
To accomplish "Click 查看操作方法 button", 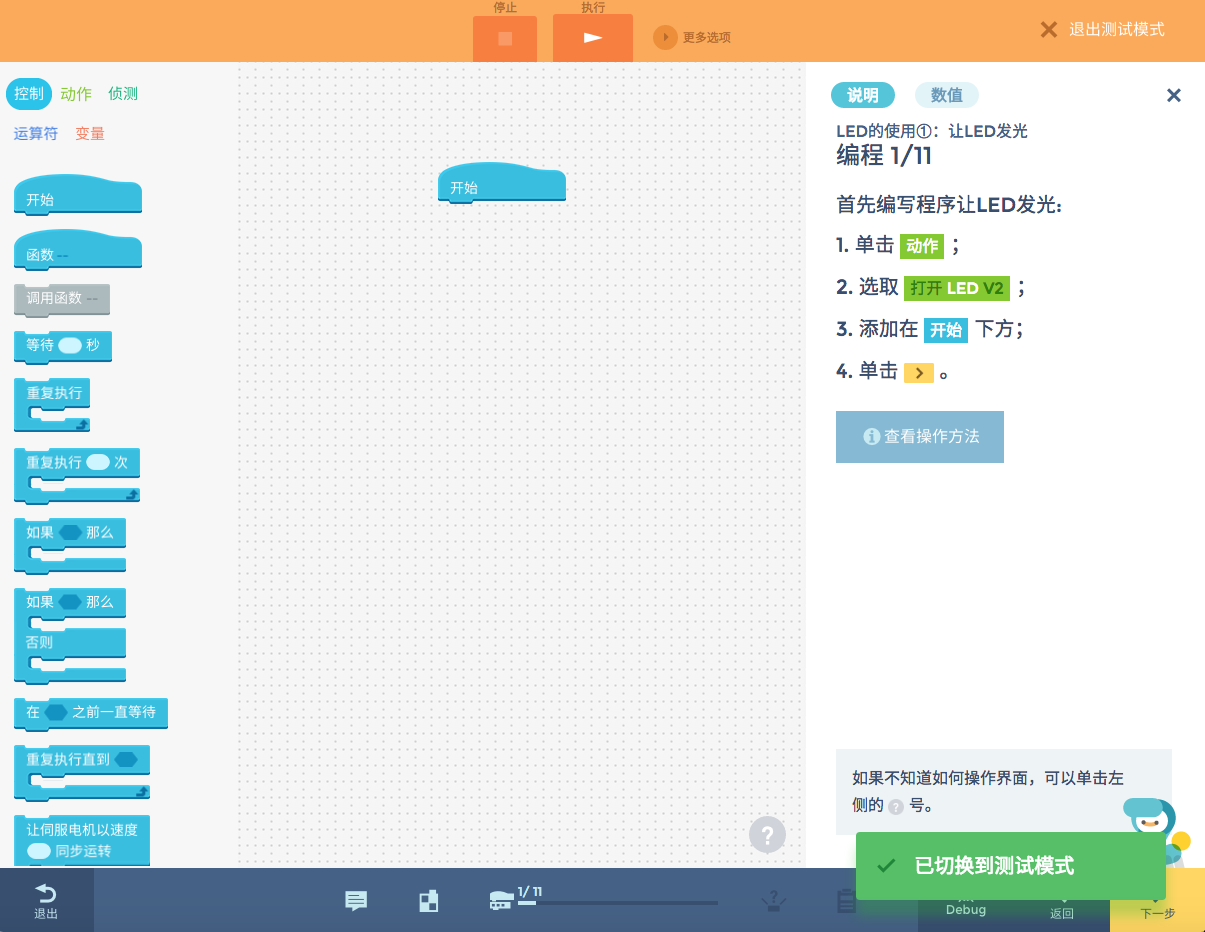I will (919, 437).
